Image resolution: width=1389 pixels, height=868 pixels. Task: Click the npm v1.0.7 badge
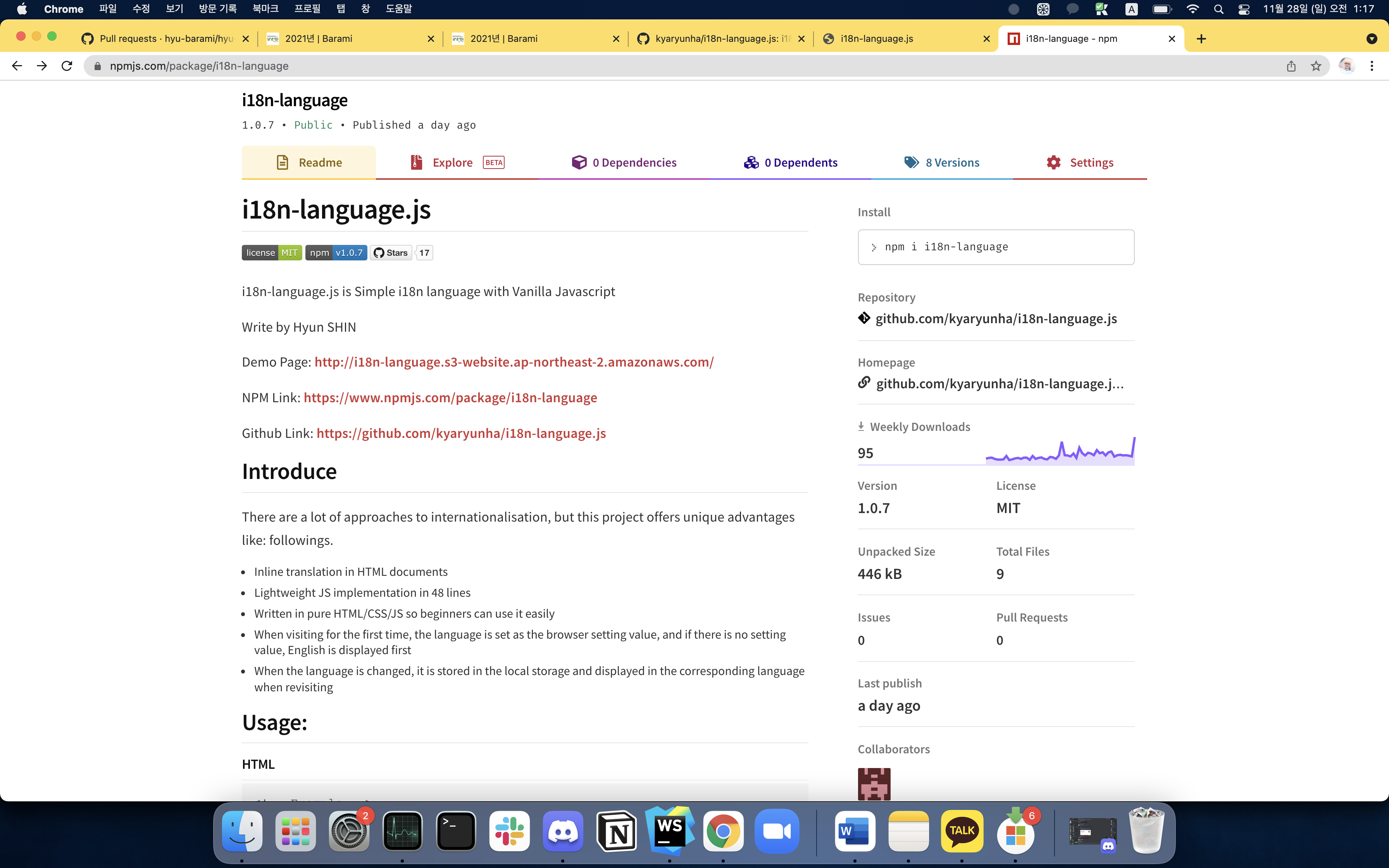pos(336,253)
